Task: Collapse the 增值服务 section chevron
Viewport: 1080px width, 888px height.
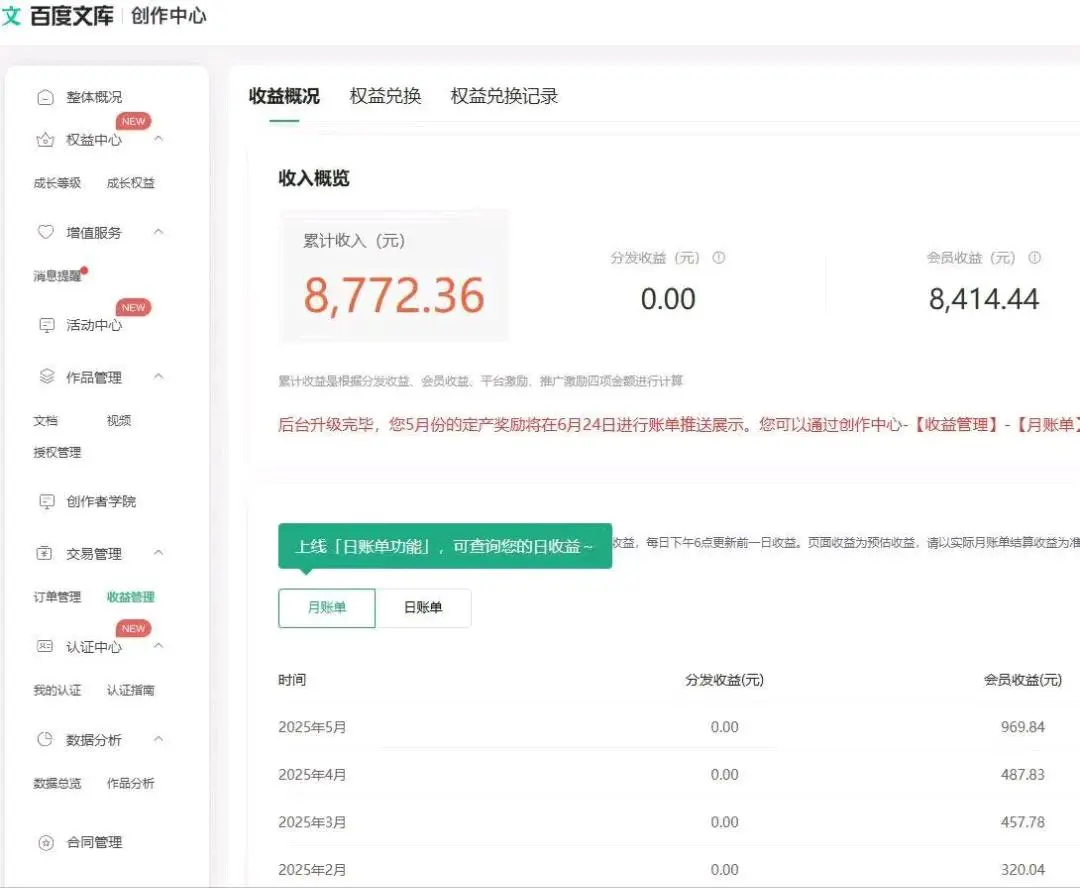Action: [158, 231]
